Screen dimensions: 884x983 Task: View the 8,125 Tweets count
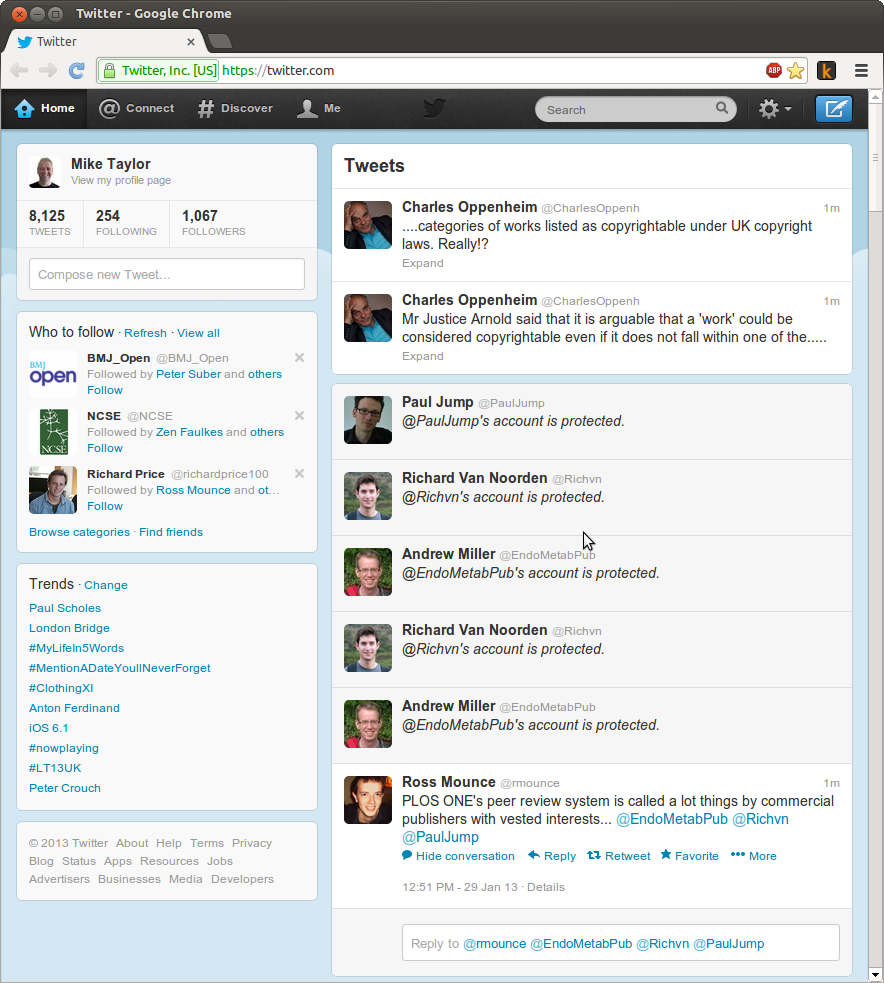50,223
